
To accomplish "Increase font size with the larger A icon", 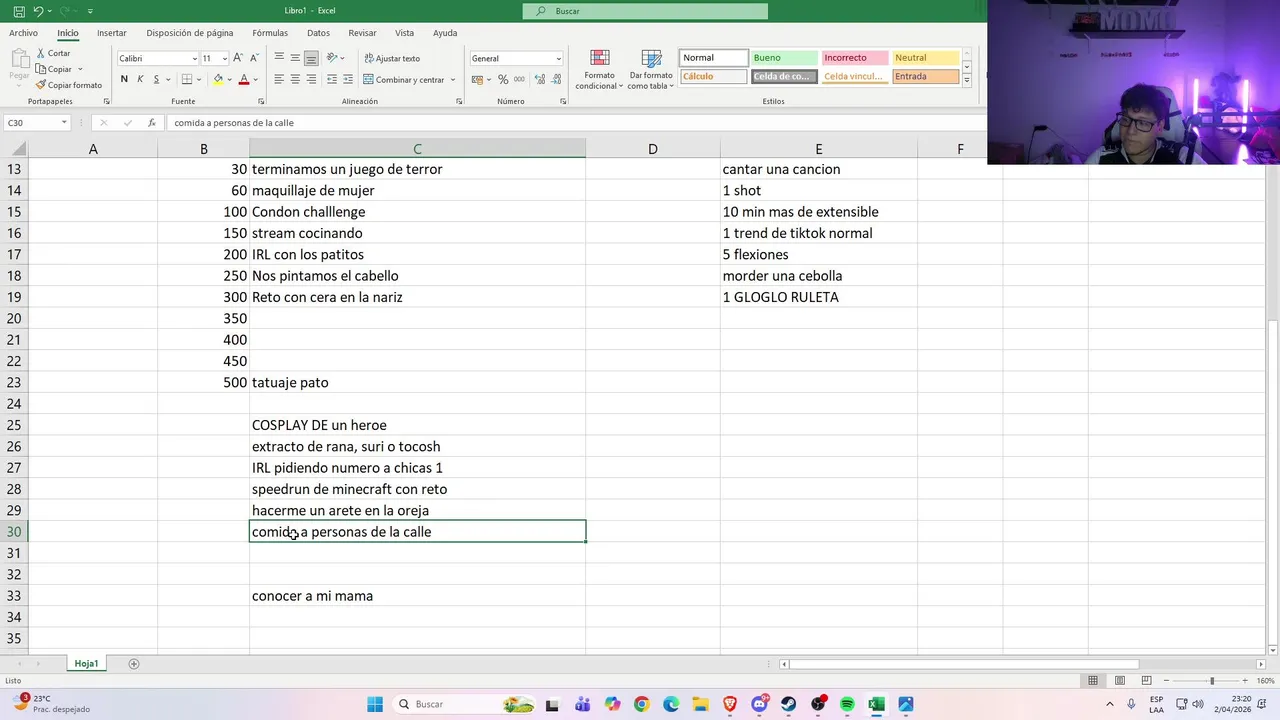I will click(240, 58).
